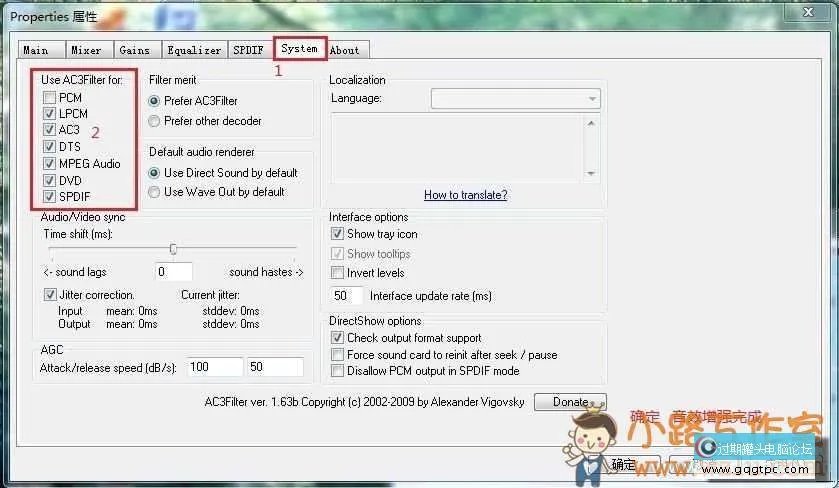The width and height of the screenshot is (839, 488).
Task: Choose Use Wave Out by default
Action: 154,192
